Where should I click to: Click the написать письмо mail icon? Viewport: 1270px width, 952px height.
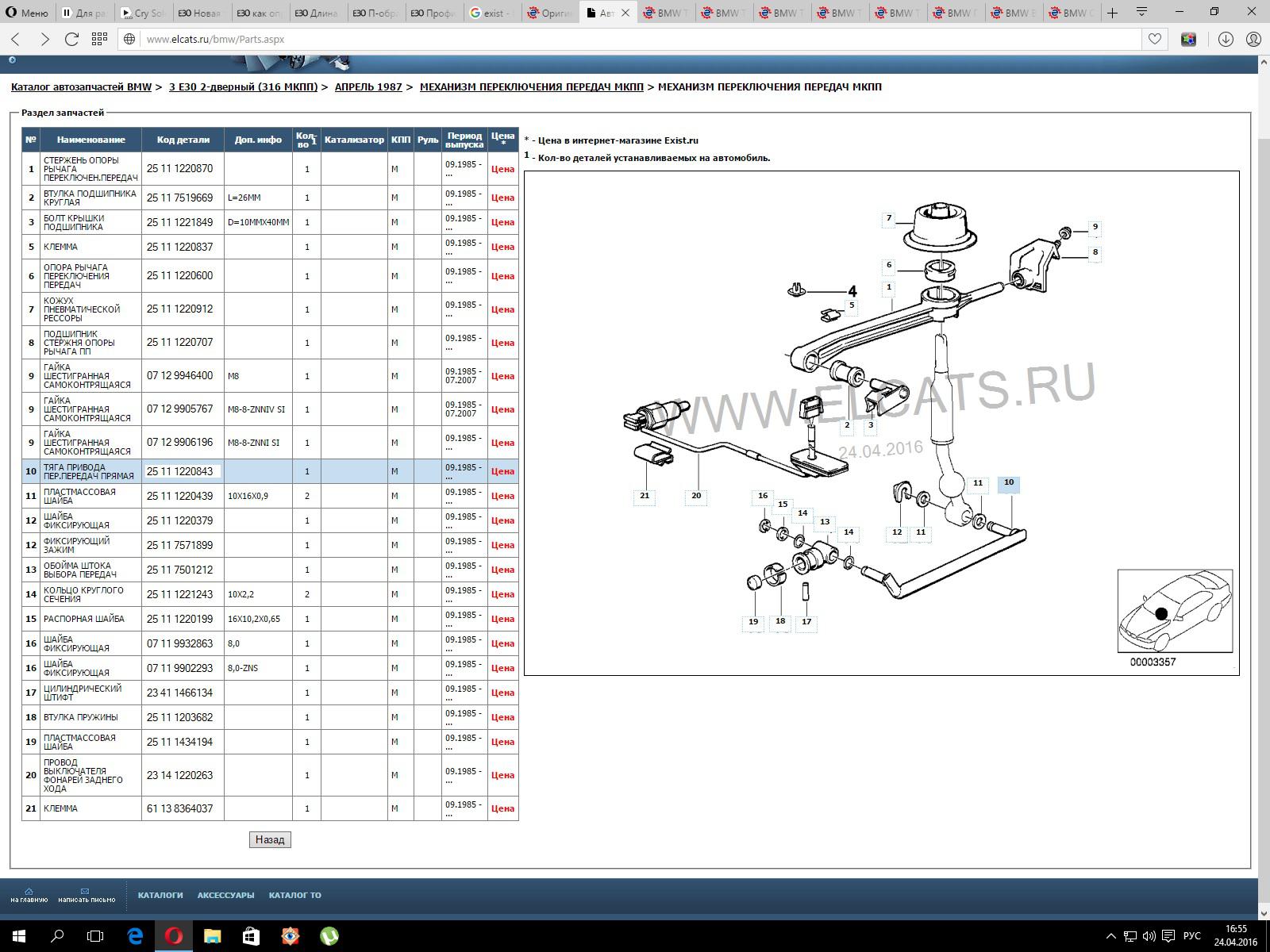(x=86, y=895)
